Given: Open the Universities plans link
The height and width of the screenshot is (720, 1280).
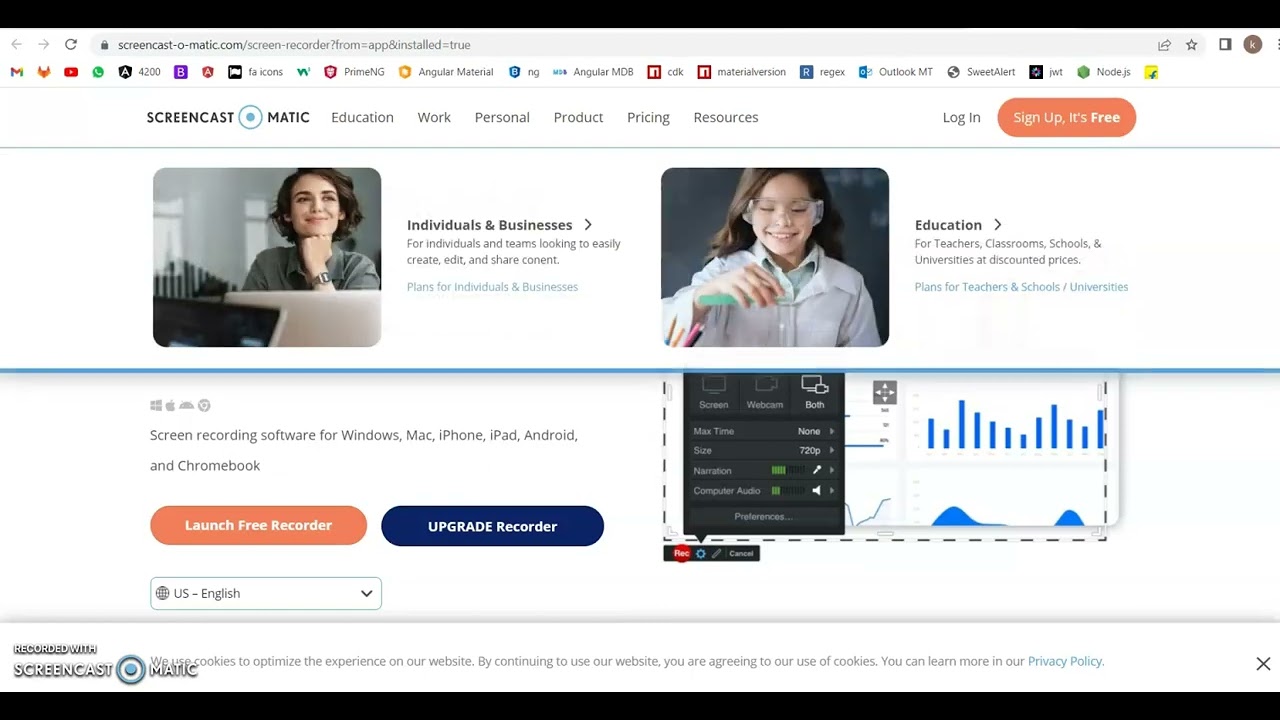Looking at the screenshot, I should coord(1099,287).
